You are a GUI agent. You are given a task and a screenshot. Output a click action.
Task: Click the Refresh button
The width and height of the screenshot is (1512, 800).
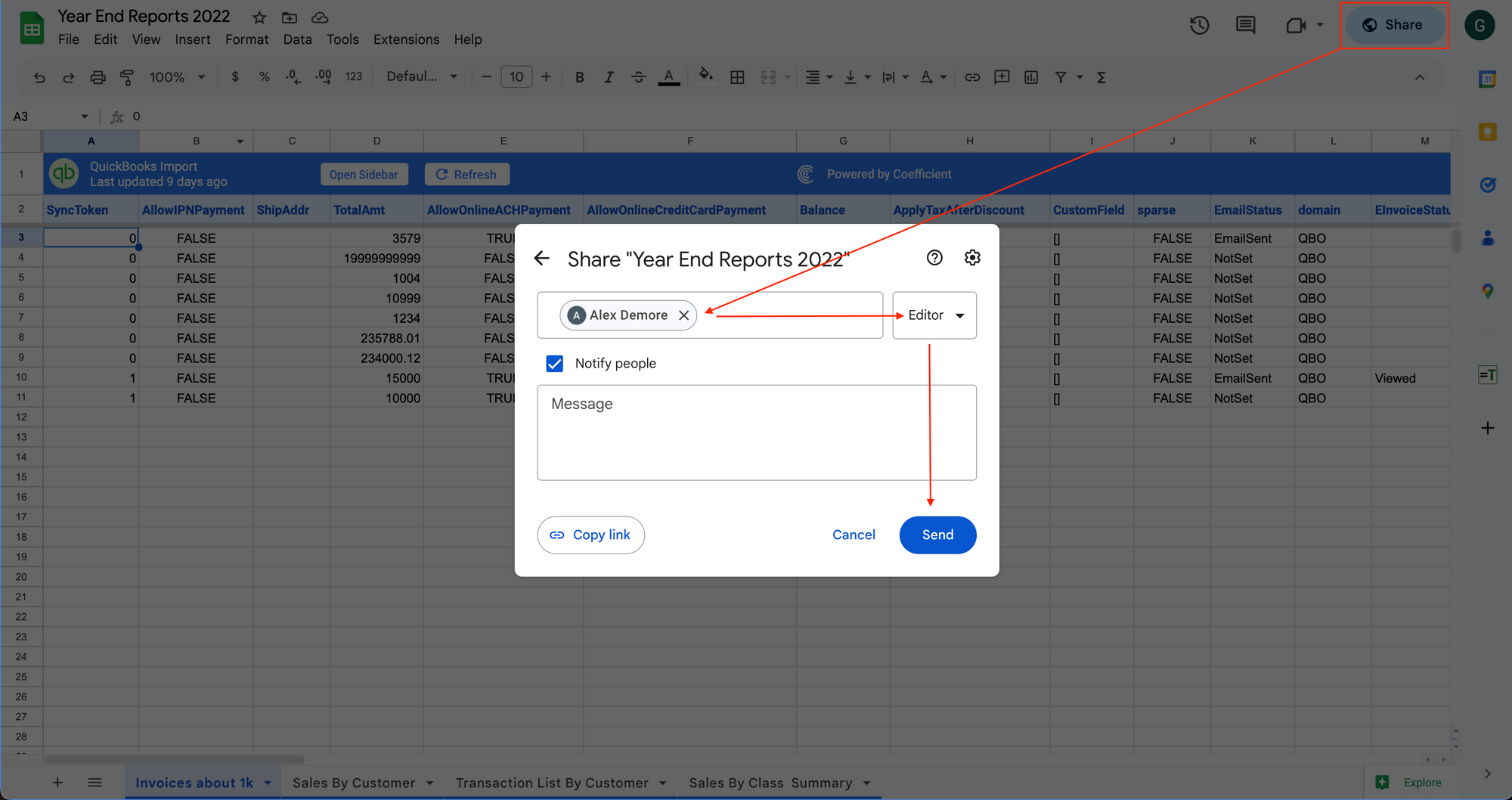coord(466,175)
